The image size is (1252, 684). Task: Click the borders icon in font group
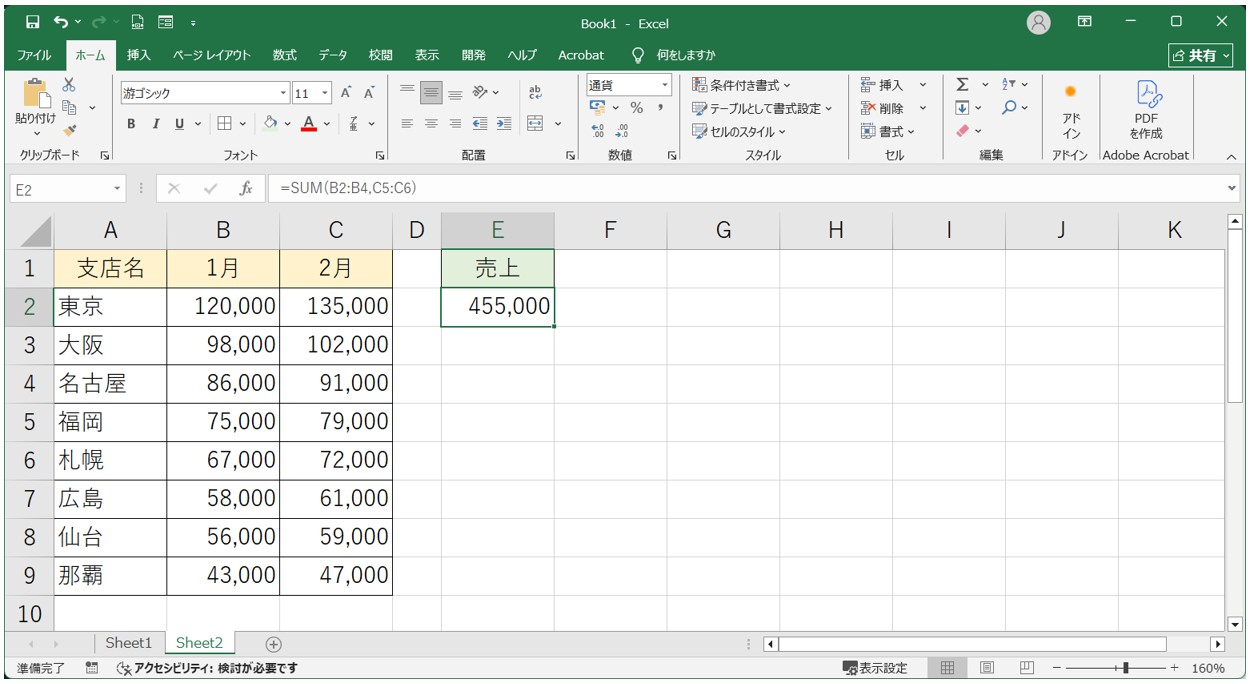(224, 123)
